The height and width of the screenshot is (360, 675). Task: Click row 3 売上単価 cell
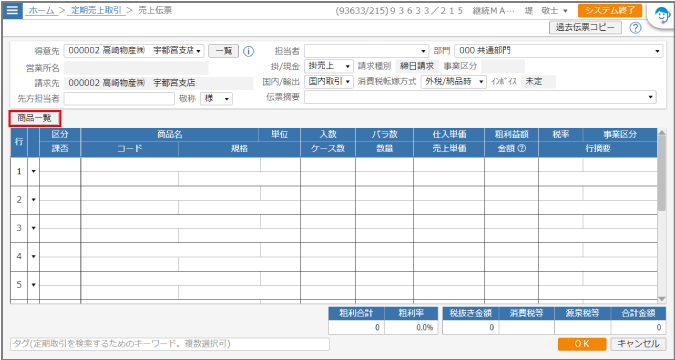tap(449, 236)
